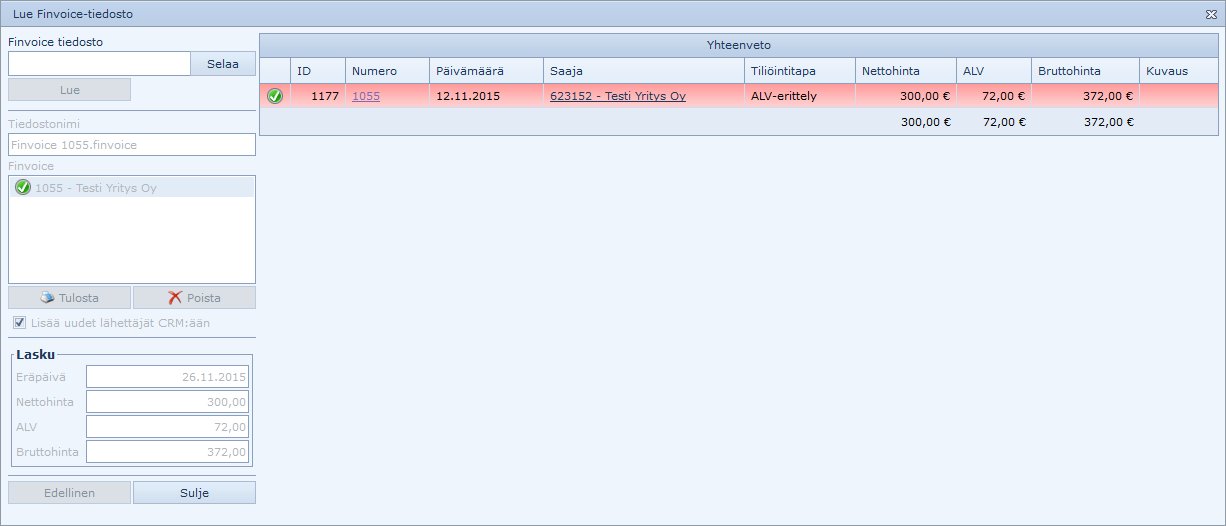Open invoice number link 1055
The image size is (1226, 526).
coord(366,97)
